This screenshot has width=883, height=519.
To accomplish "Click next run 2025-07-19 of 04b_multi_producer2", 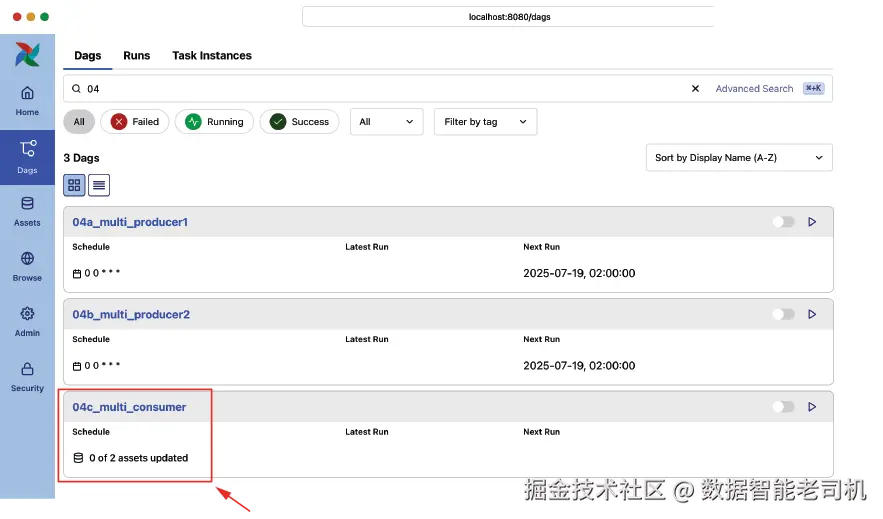I will (579, 365).
